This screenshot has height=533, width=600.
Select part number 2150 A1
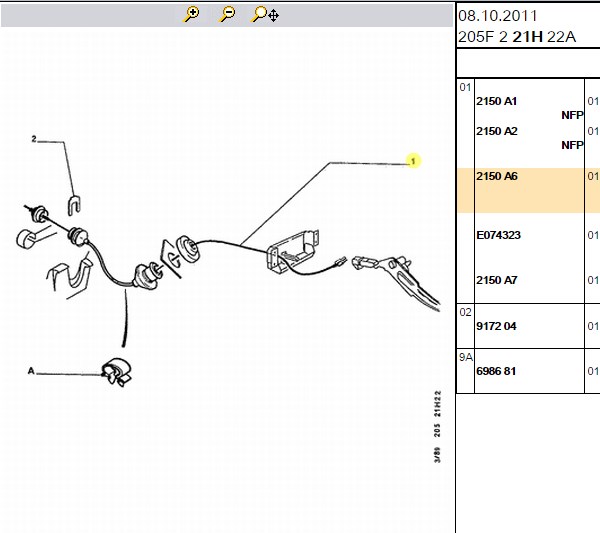coord(496,101)
